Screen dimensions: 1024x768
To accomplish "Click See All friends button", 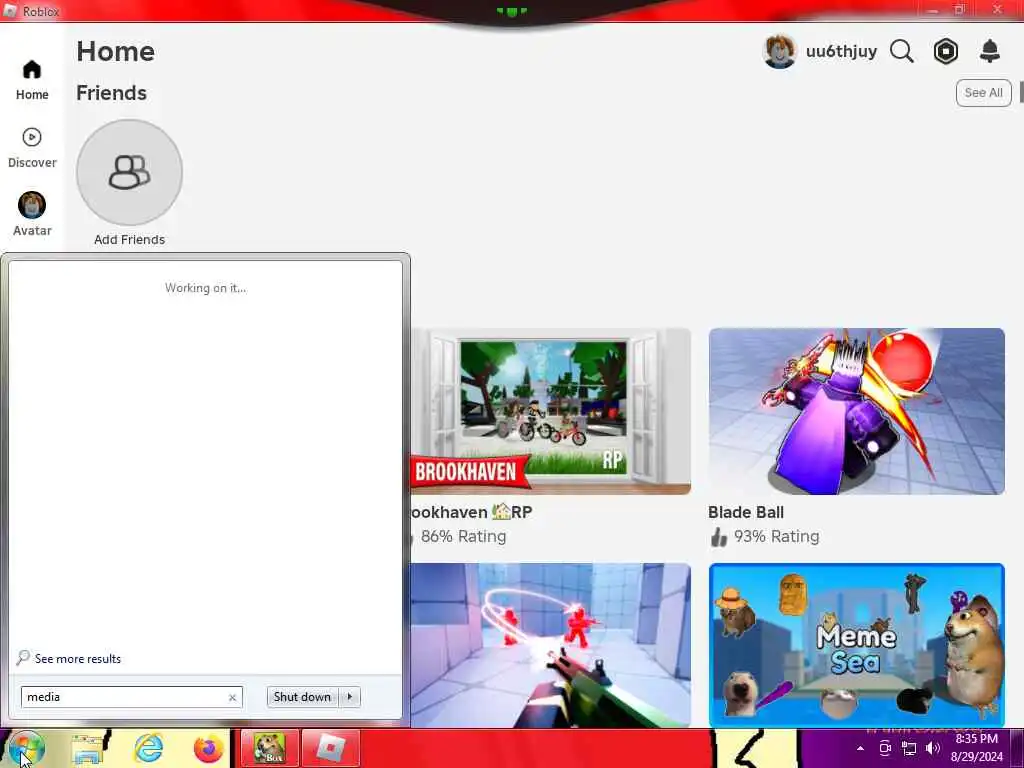I will 983,93.
